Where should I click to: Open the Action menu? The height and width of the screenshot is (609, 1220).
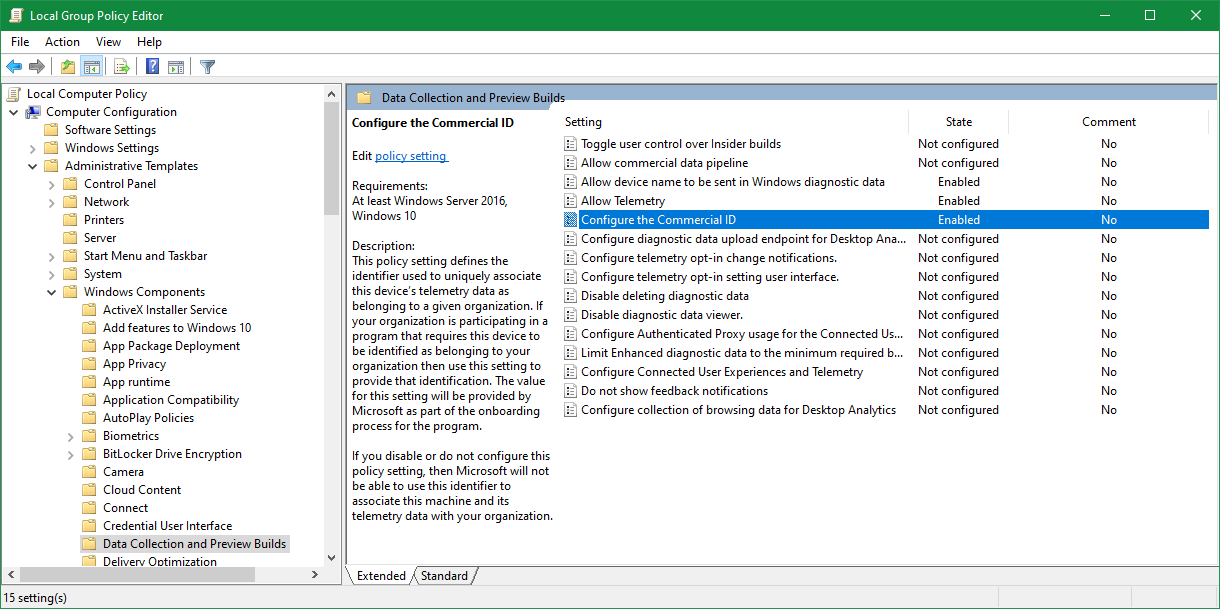tap(62, 42)
